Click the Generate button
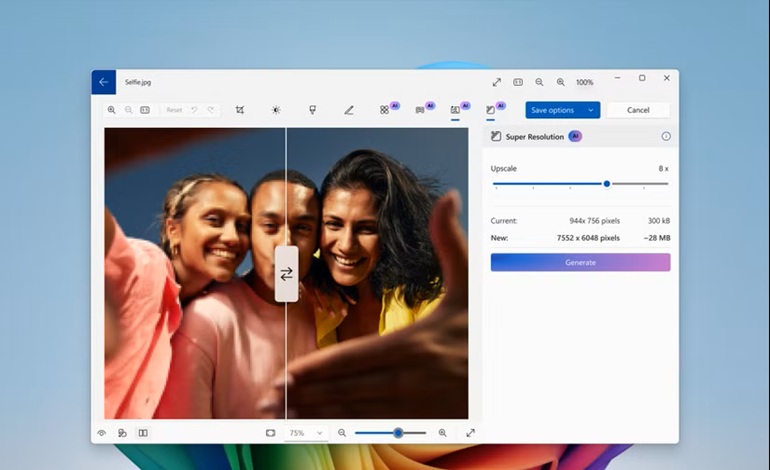Viewport: 770px width, 470px height. tap(580, 262)
